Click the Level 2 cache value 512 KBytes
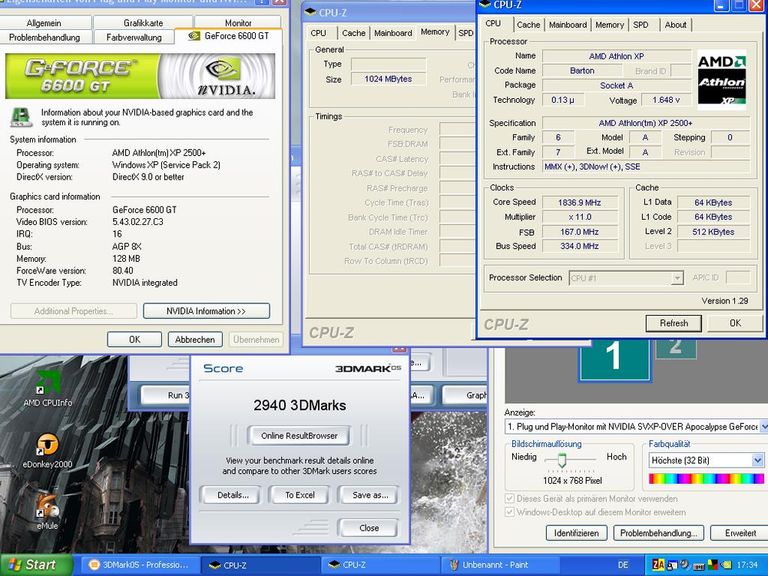Image resolution: width=768 pixels, height=576 pixels. pos(713,232)
